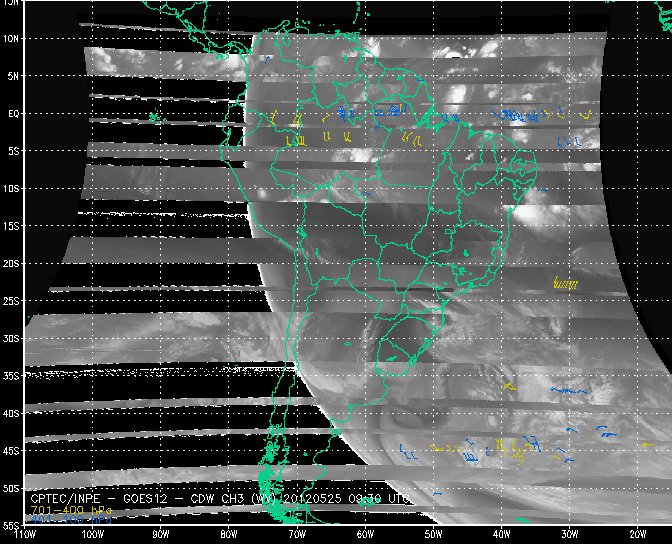Viewport: 672px width, 544px height.
Task: Click the 60W longitude label
Action: [365, 534]
